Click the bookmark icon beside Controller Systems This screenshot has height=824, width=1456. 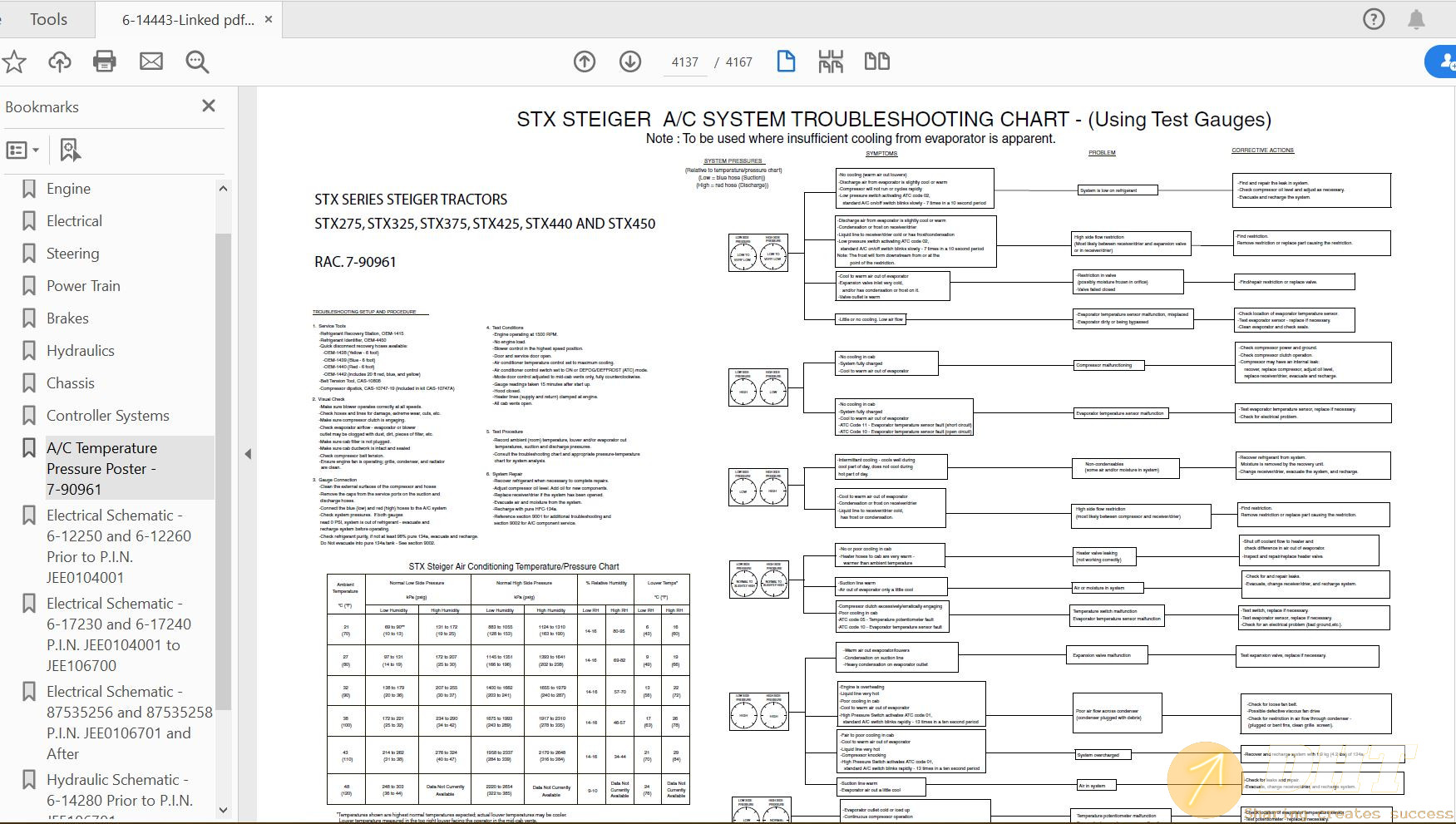(x=29, y=416)
